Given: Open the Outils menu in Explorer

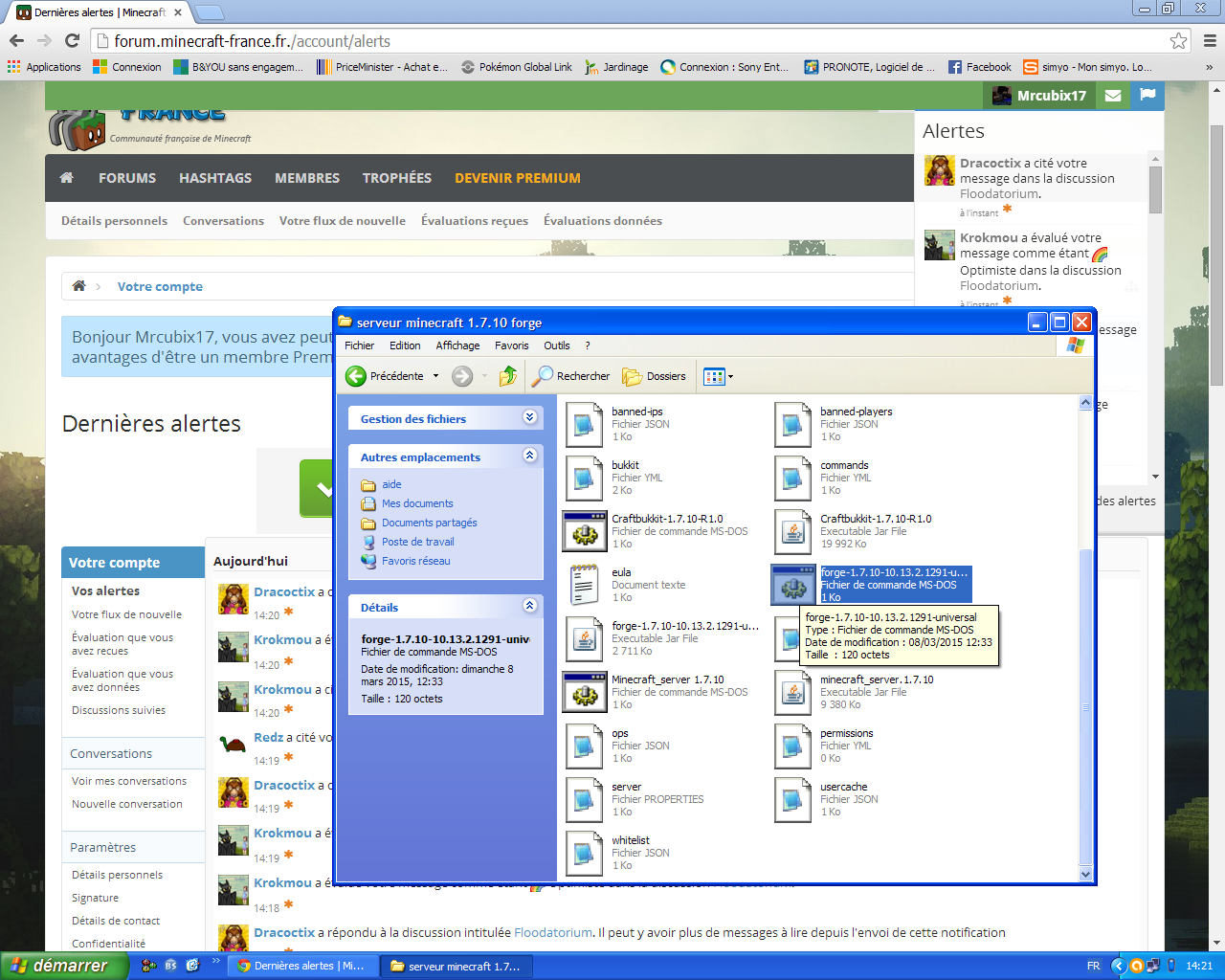Looking at the screenshot, I should (x=556, y=345).
